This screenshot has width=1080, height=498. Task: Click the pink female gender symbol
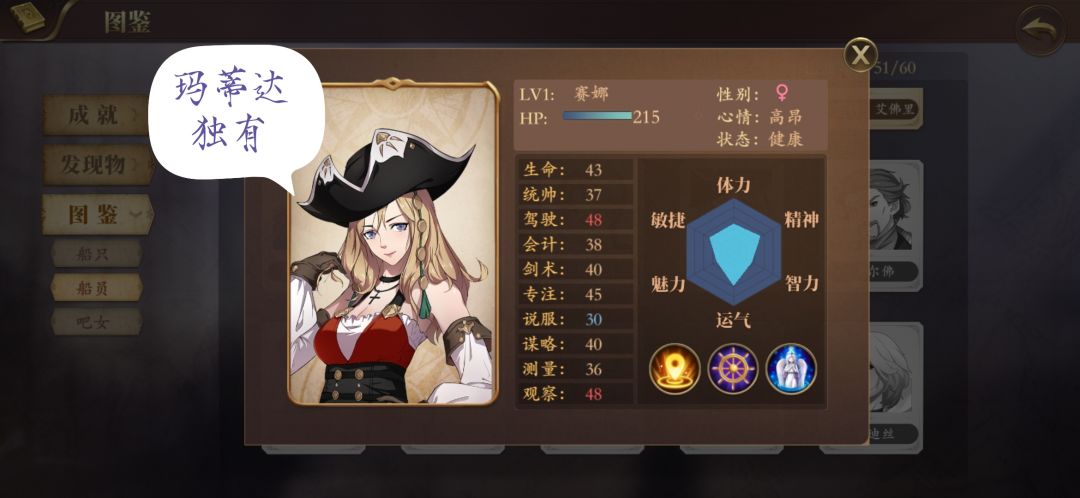782,92
